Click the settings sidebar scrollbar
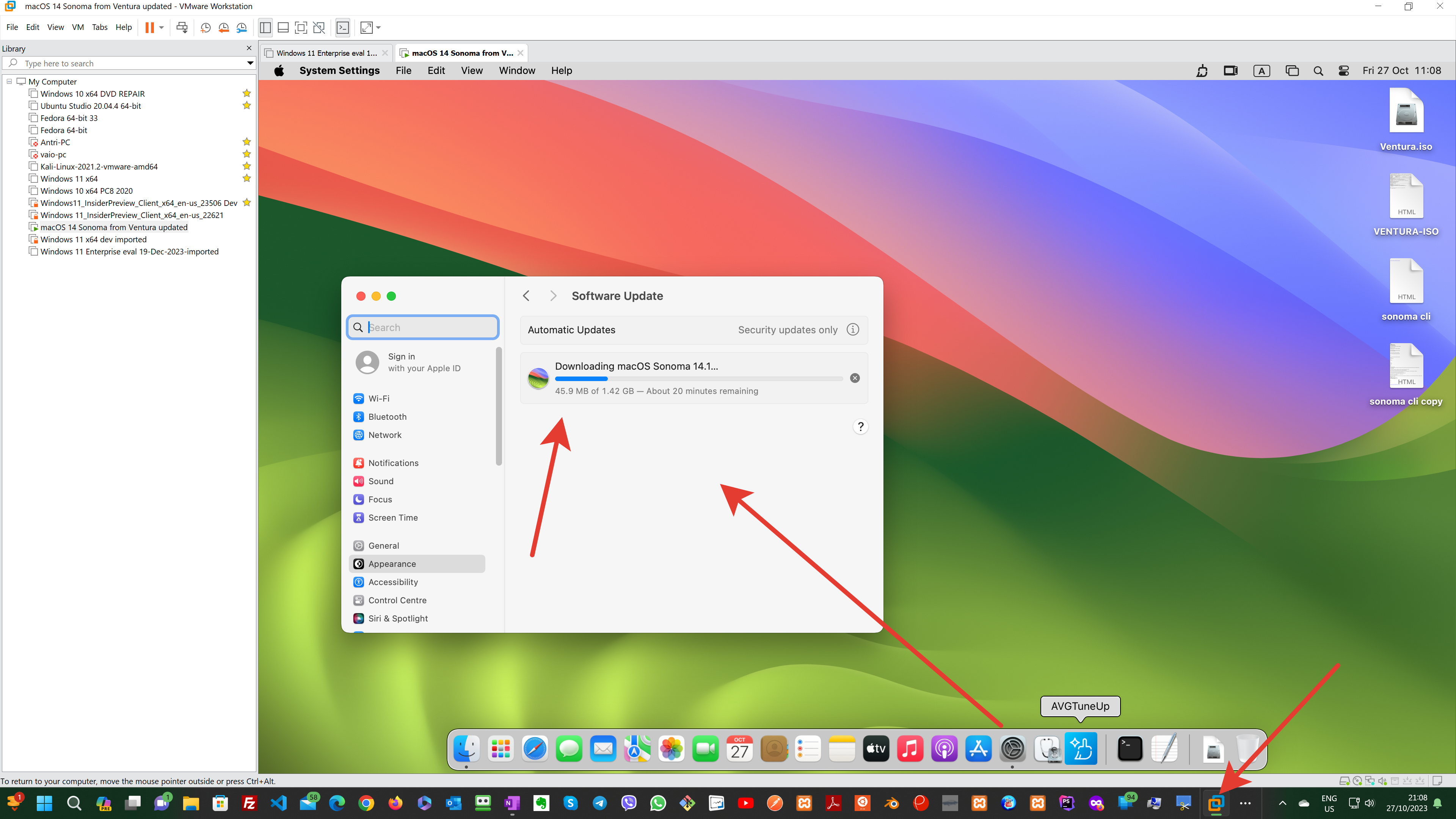The image size is (1456, 819). point(499,406)
